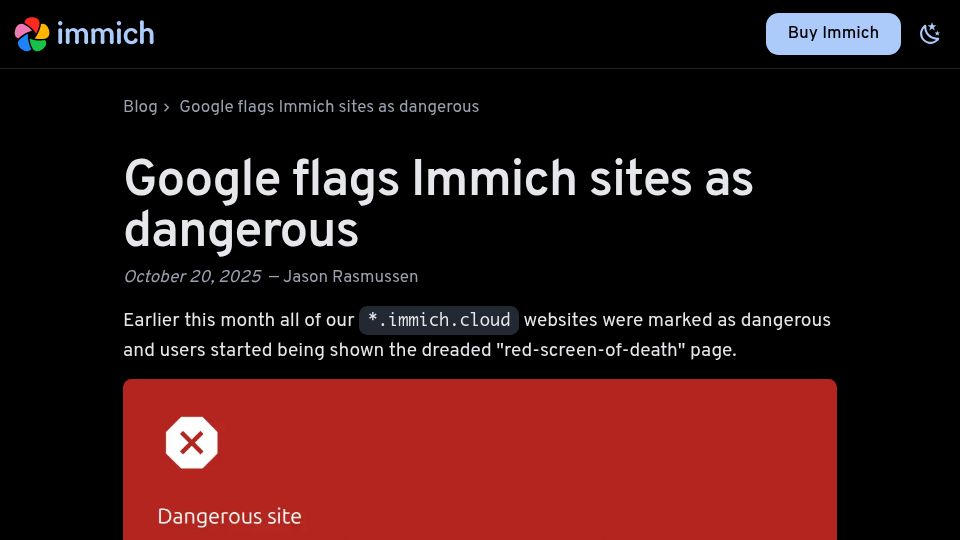Image resolution: width=960 pixels, height=540 pixels.
Task: Select the *.immich.cloud code snippet
Action: [x=438, y=320]
